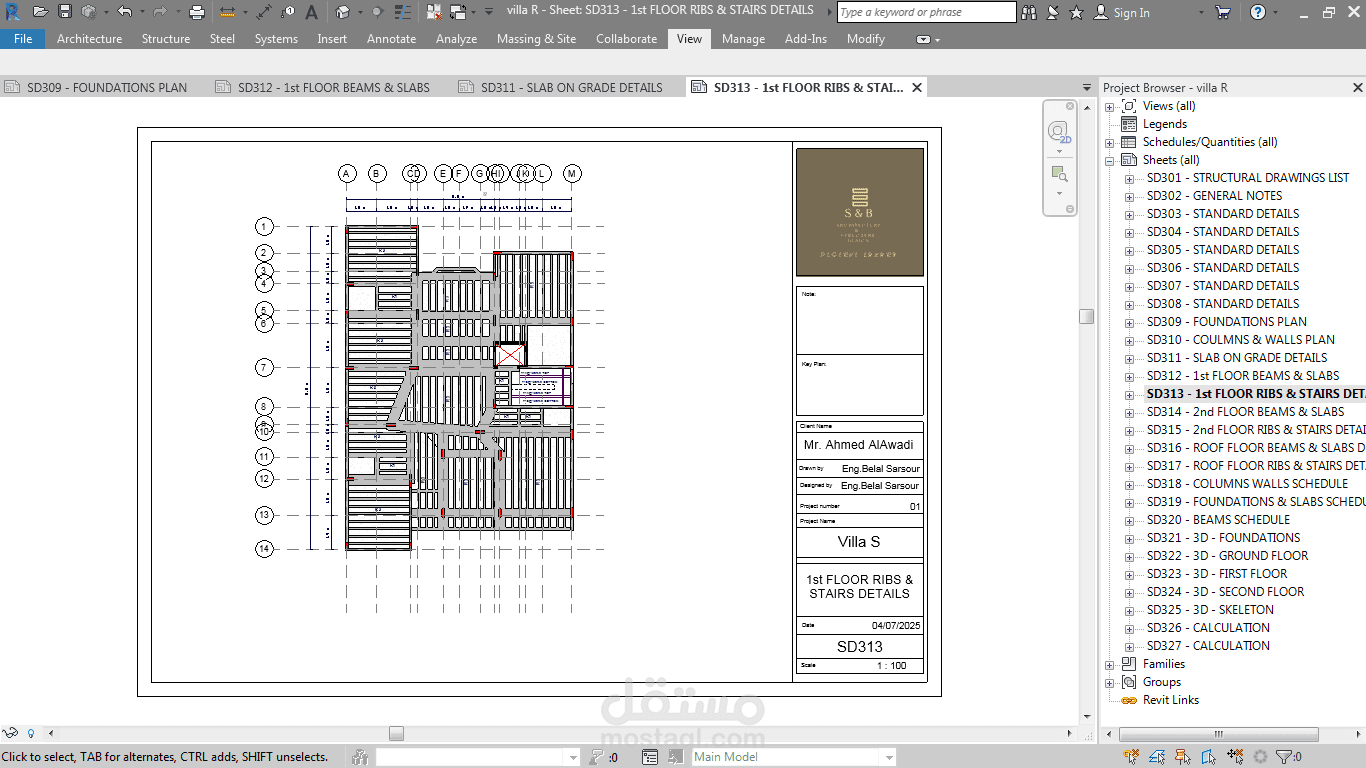1366x768 pixels.
Task: Open the Annotate ribbon tab
Action: tap(391, 39)
